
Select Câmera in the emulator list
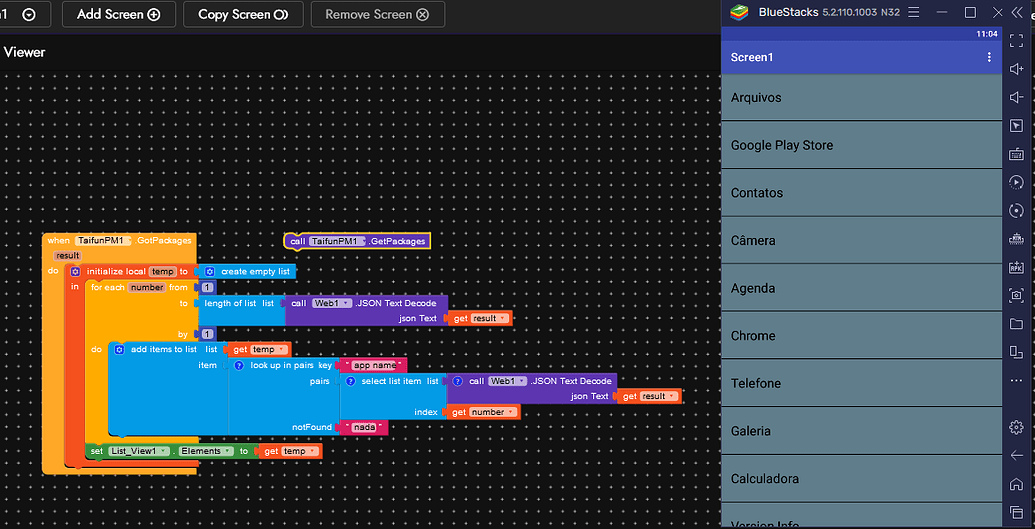click(862, 240)
